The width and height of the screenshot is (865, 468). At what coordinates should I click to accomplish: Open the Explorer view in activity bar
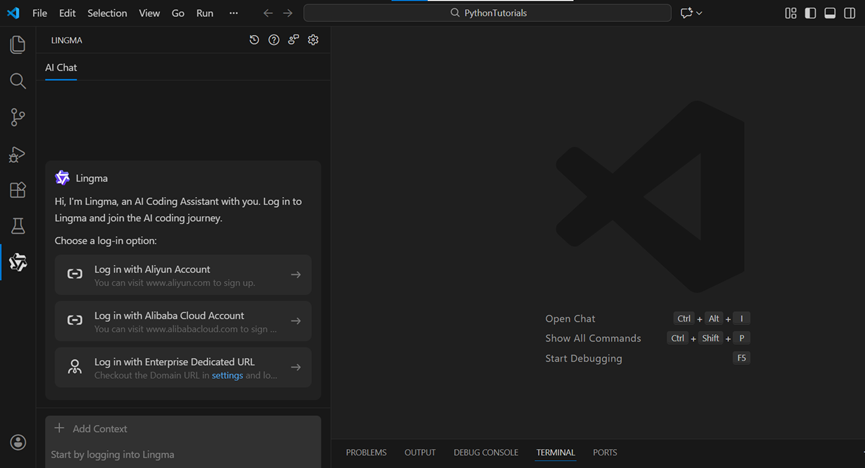(18, 45)
